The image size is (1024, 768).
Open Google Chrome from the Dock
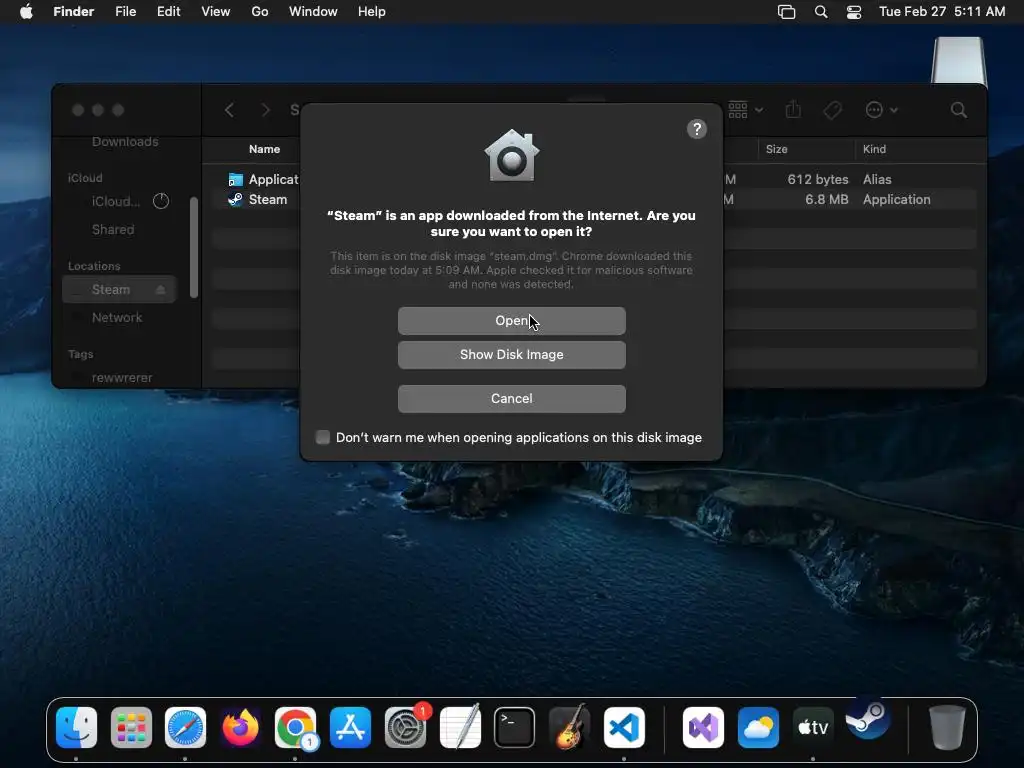tap(295, 727)
